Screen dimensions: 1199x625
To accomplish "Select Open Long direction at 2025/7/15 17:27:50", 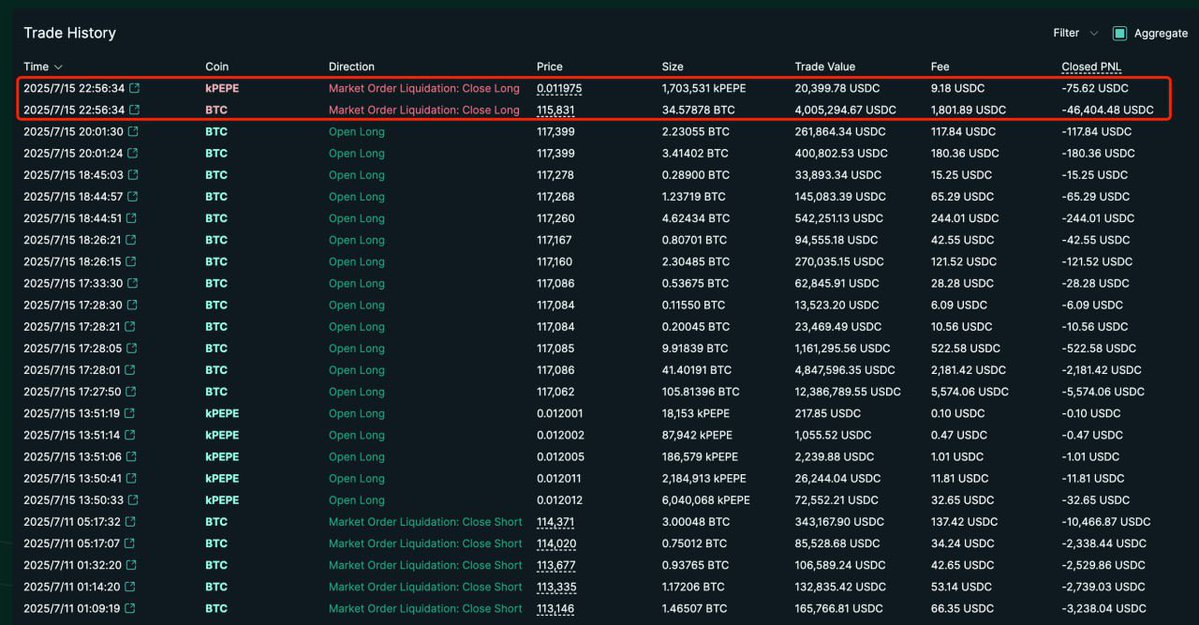I will pos(356,392).
